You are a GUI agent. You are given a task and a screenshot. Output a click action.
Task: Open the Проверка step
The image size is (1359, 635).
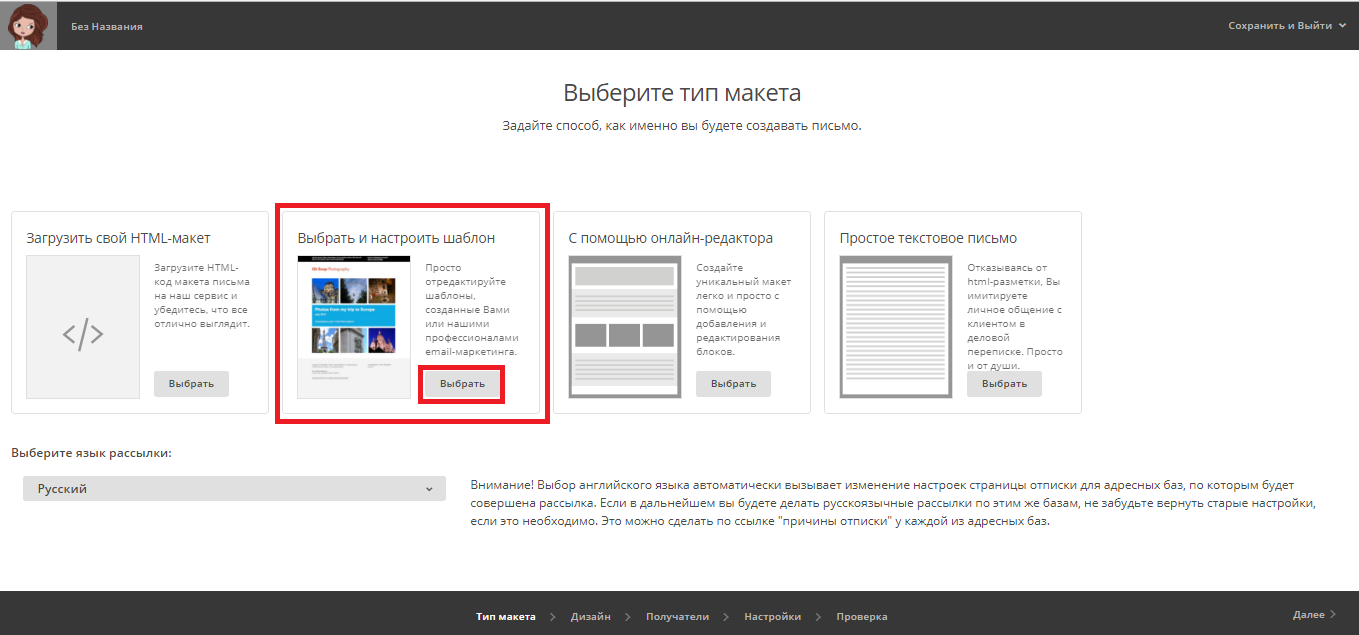(x=861, y=617)
